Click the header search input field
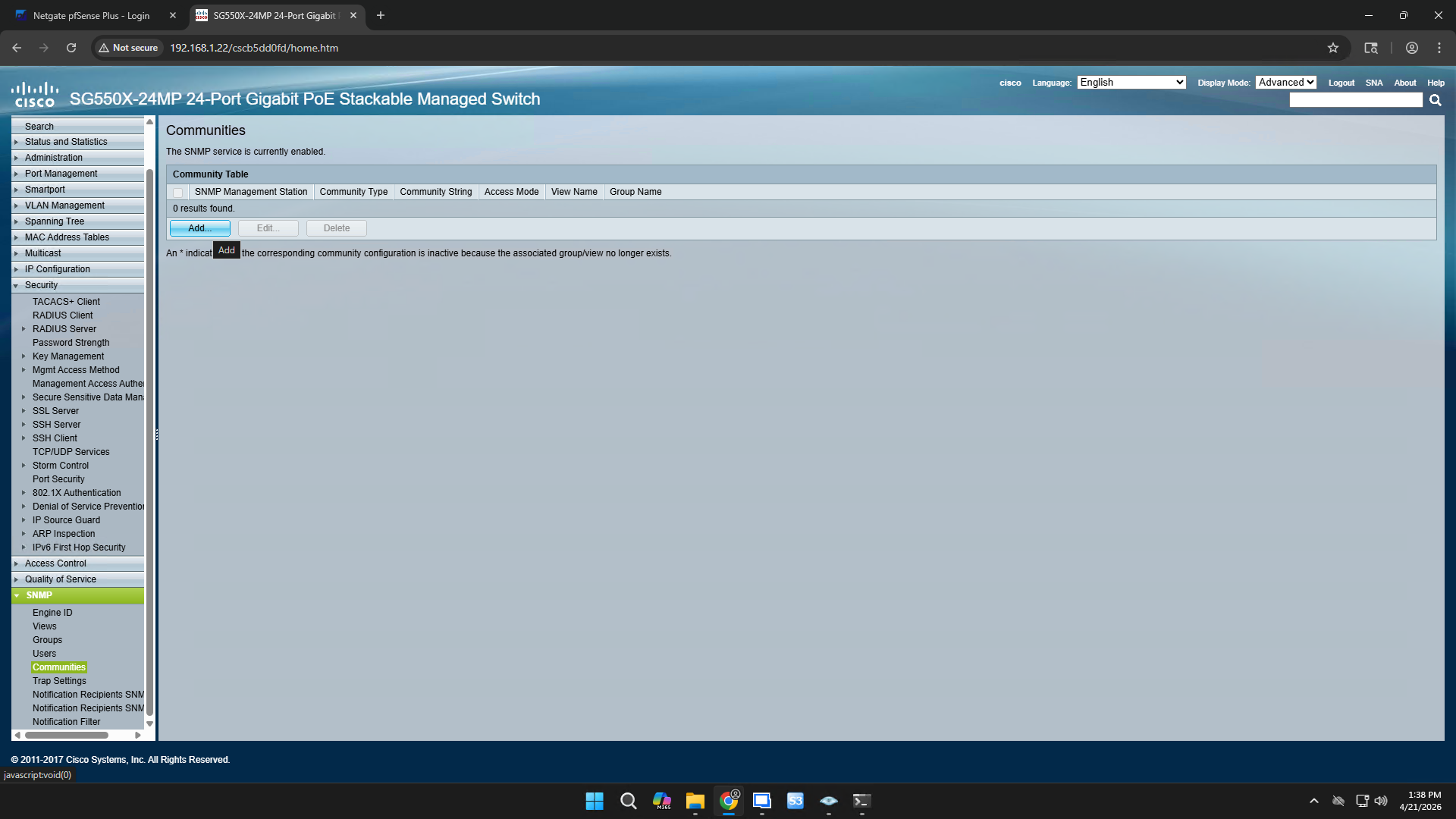The width and height of the screenshot is (1456, 819). (x=1355, y=100)
